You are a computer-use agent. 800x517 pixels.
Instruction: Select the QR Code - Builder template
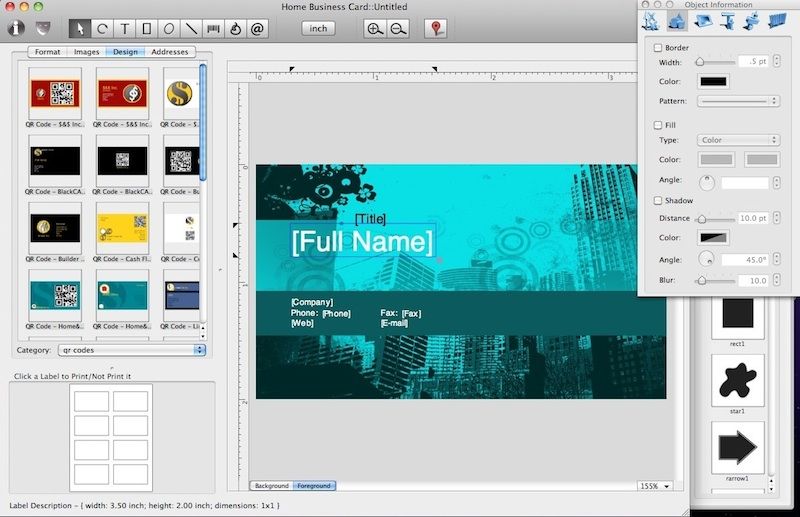(55, 233)
